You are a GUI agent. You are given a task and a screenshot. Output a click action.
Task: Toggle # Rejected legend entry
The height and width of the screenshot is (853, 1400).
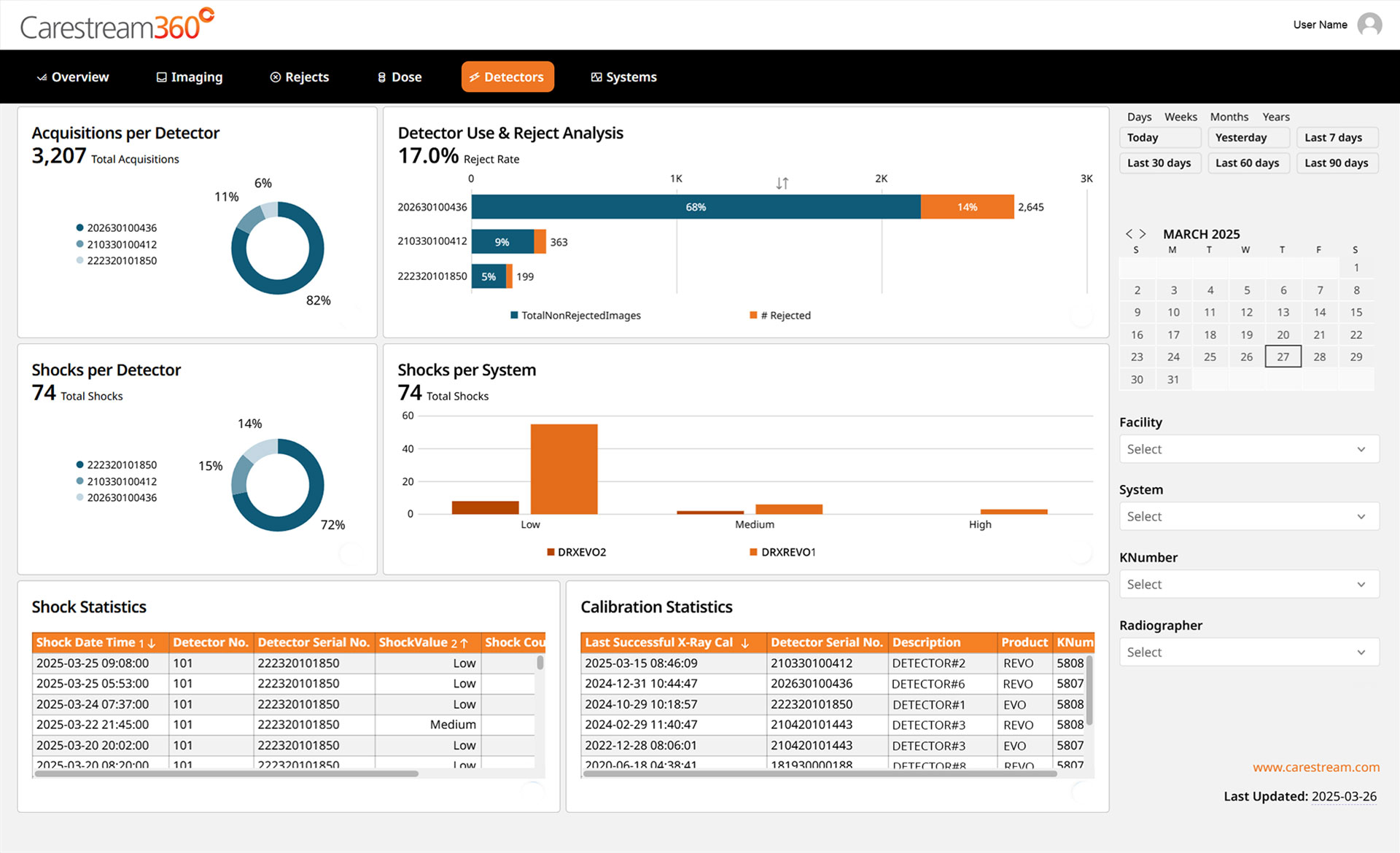[780, 316]
